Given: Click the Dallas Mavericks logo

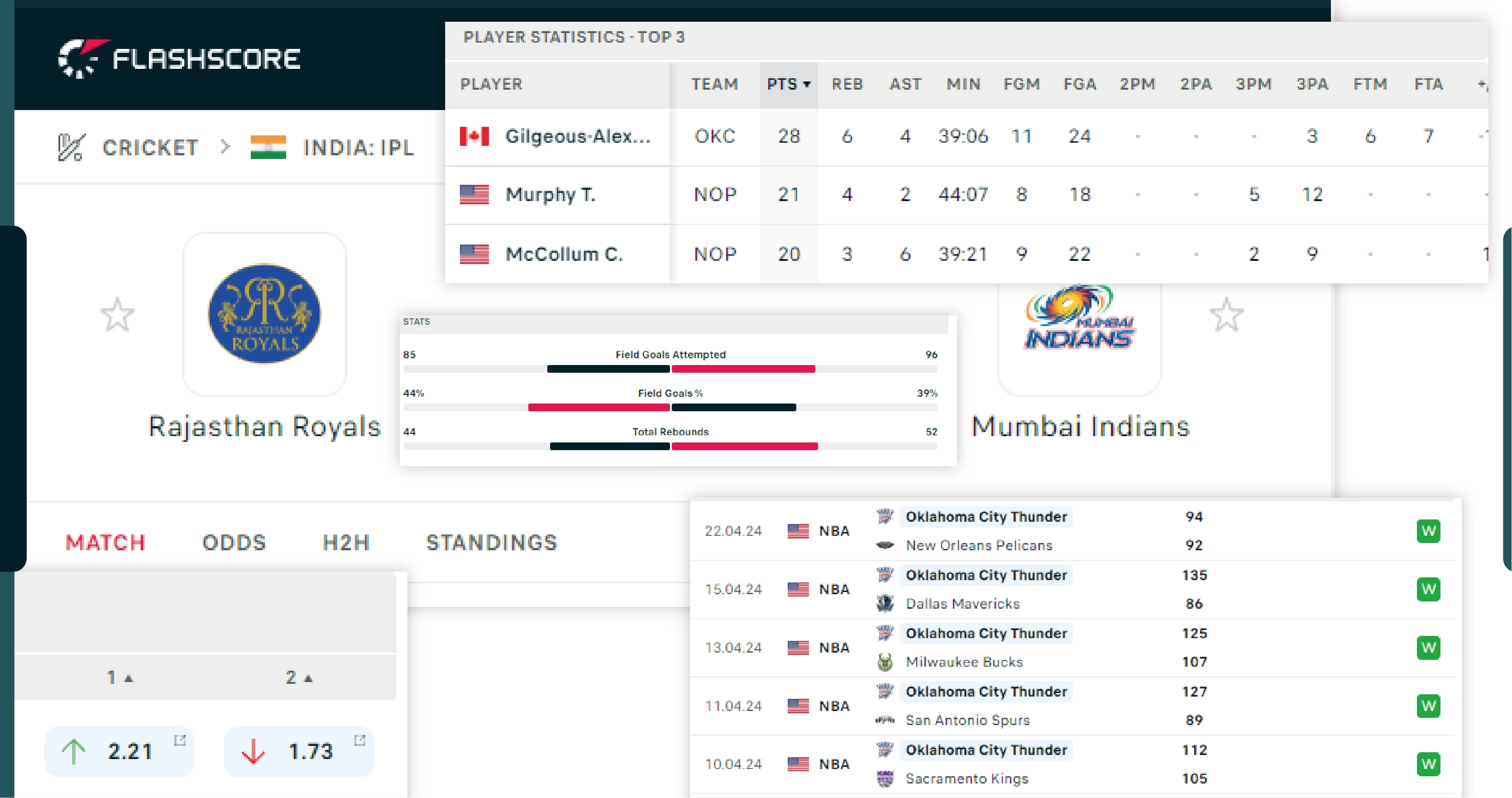Looking at the screenshot, I should 885,604.
